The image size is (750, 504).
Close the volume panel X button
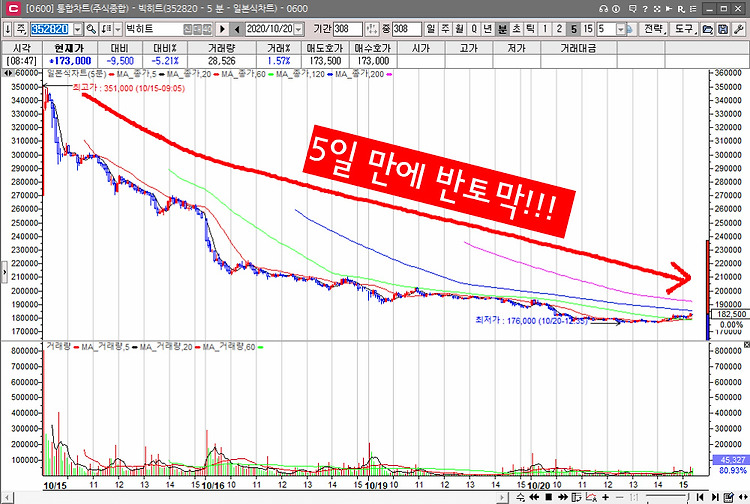[747, 344]
